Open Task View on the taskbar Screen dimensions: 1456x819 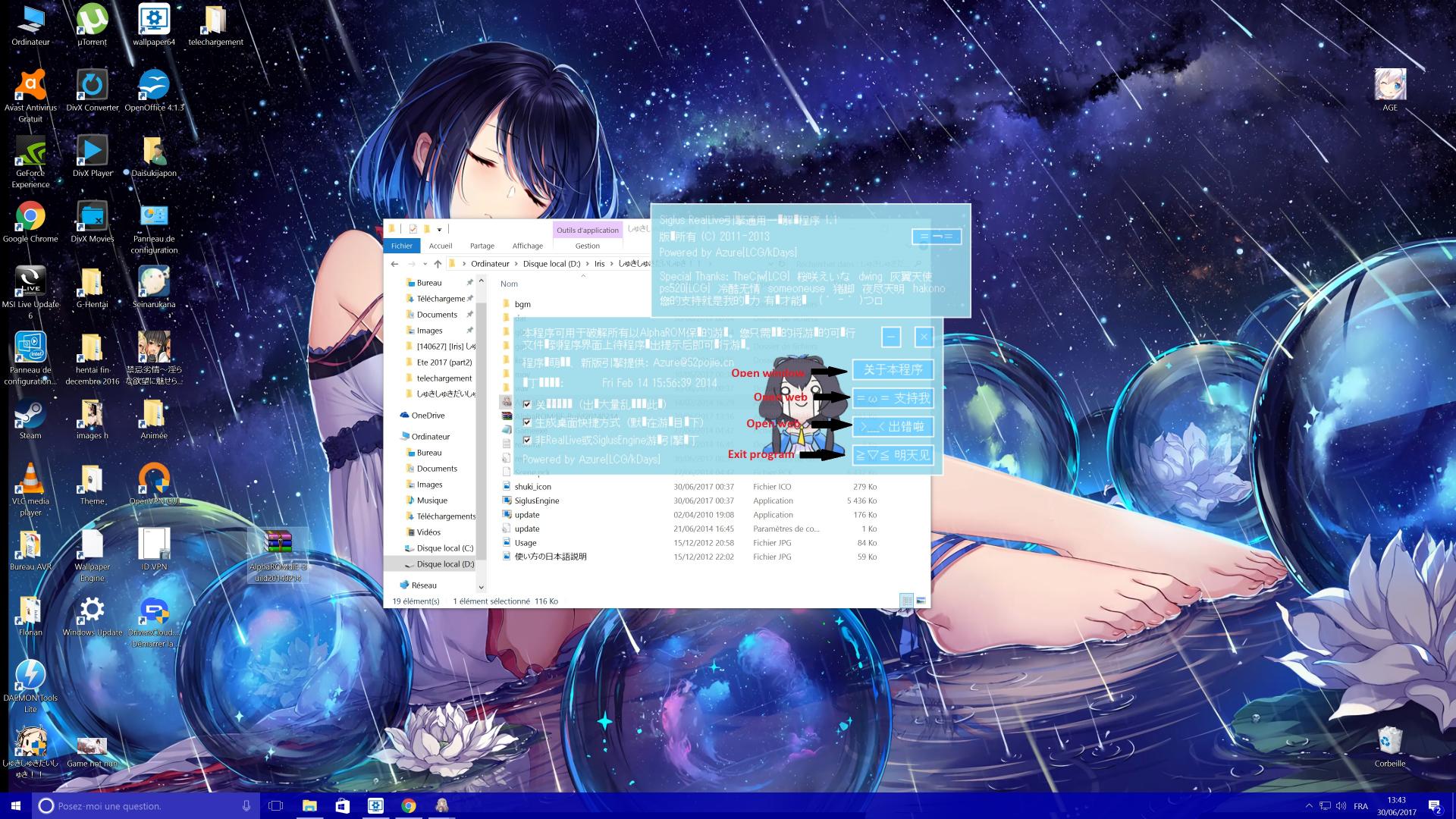click(x=276, y=805)
